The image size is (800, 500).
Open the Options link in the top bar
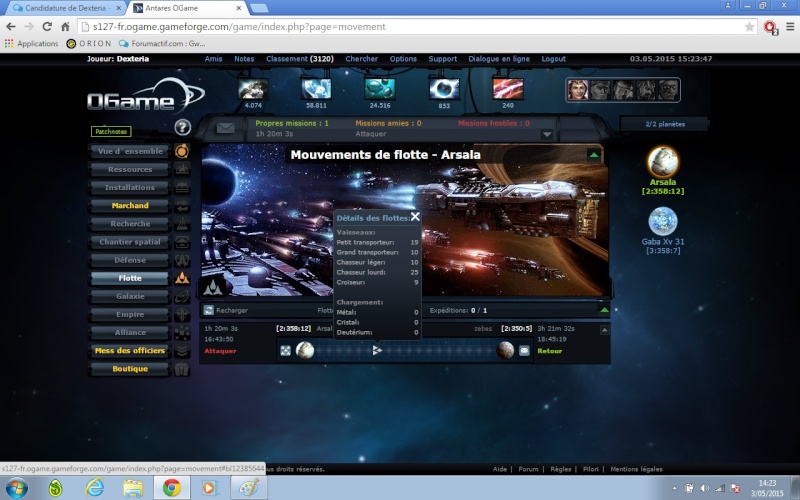pos(403,59)
